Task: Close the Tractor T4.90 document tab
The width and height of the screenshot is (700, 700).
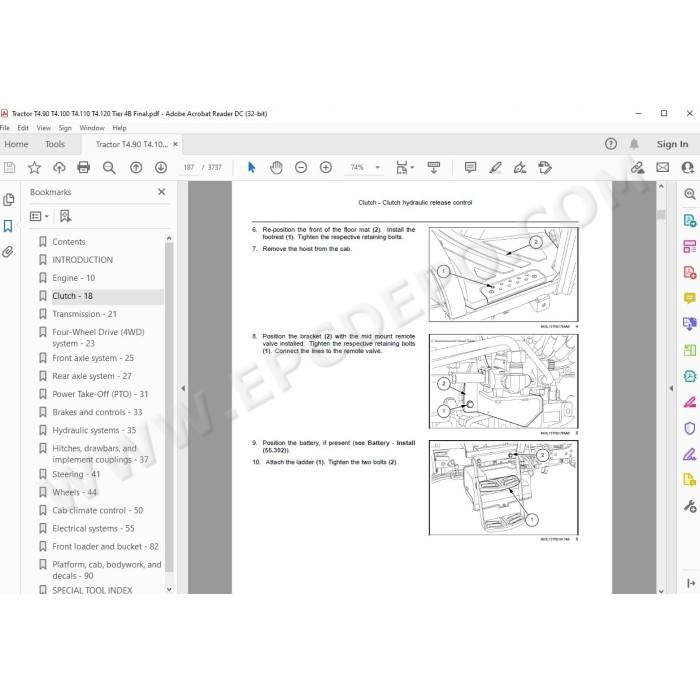Action: (x=175, y=144)
